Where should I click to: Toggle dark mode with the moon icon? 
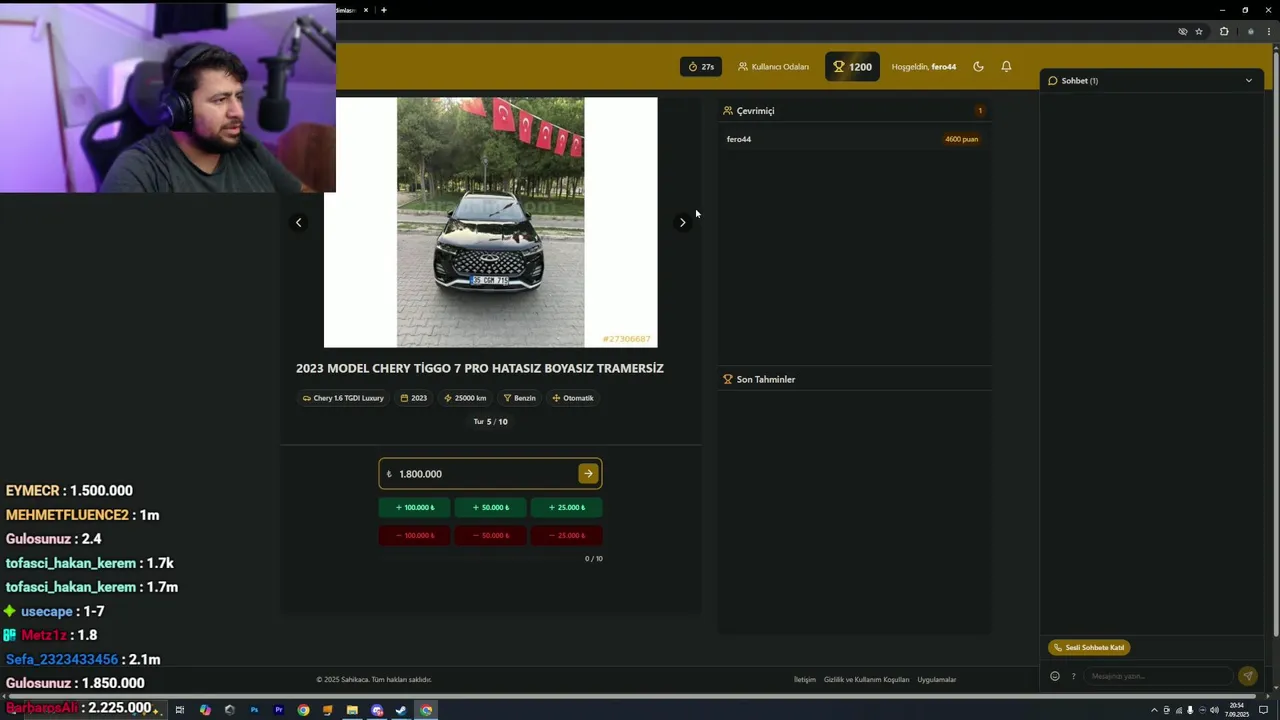coord(978,67)
